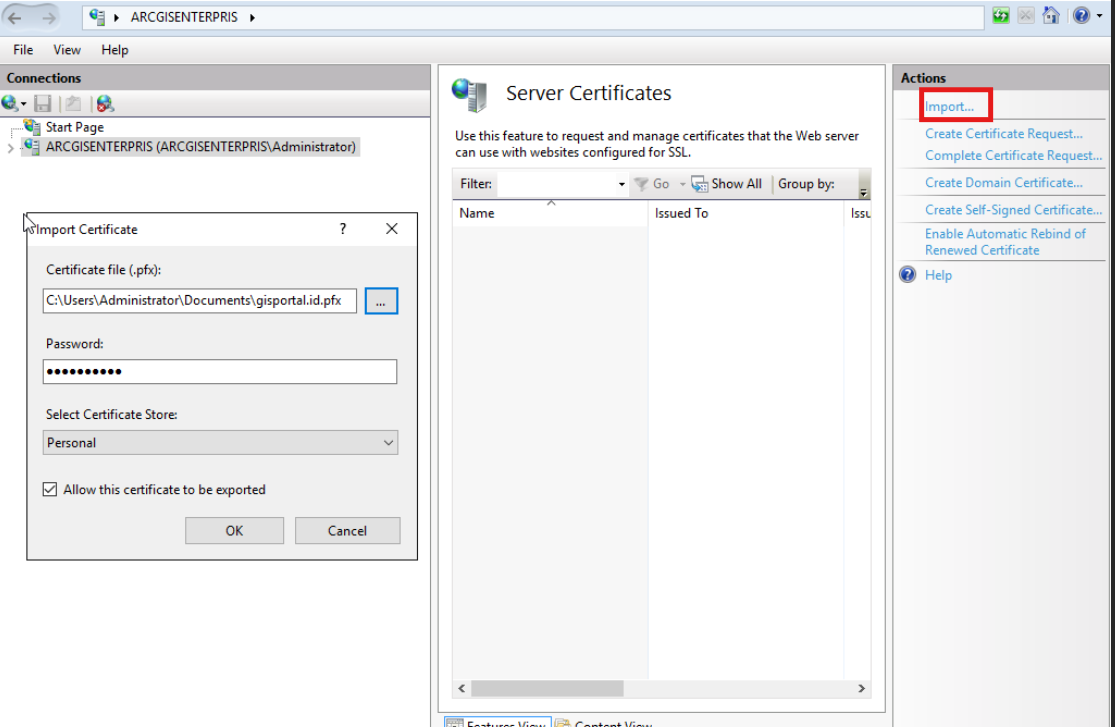Click the save icon in Connections toolbar
Image resolution: width=1115 pixels, height=727 pixels.
point(43,104)
